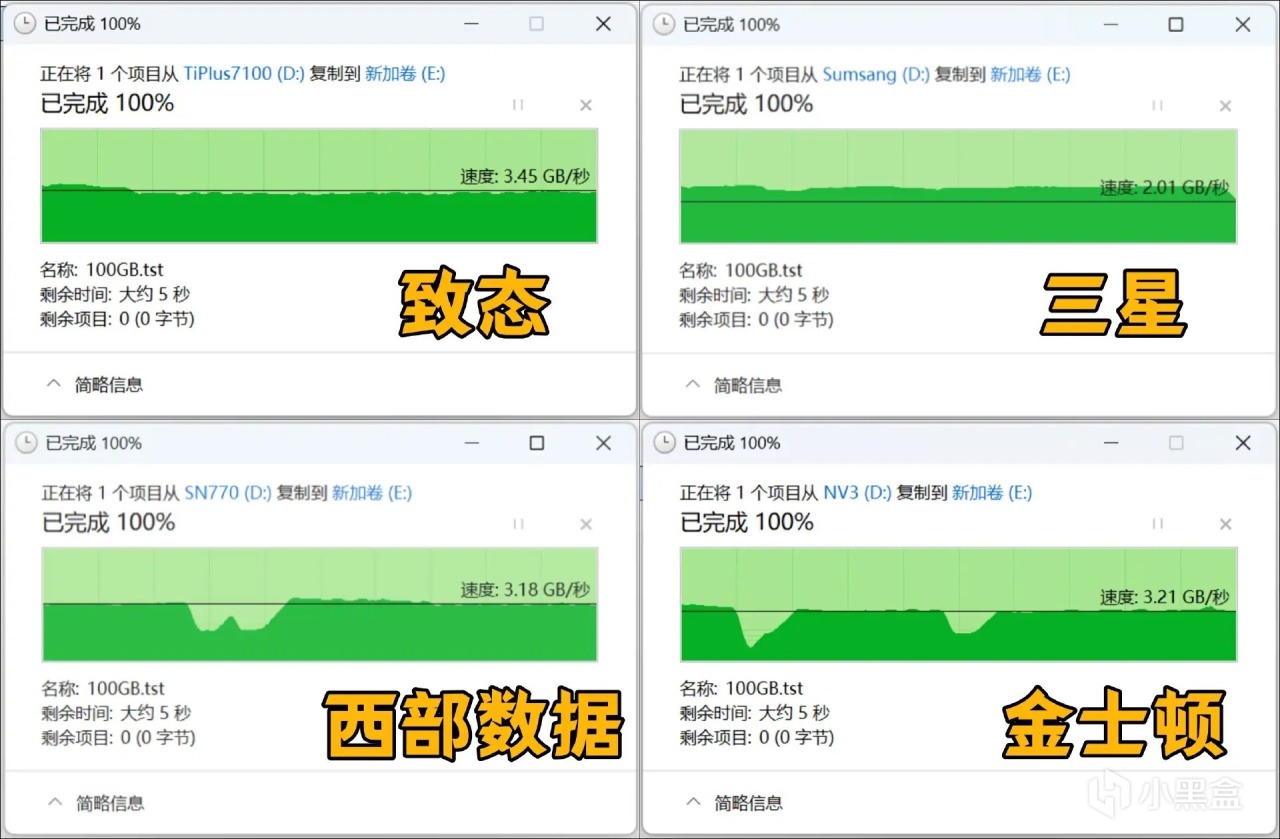Image resolution: width=1280 pixels, height=839 pixels.
Task: Select the speed label 3.21 GB/秒
Action: tap(1165, 598)
